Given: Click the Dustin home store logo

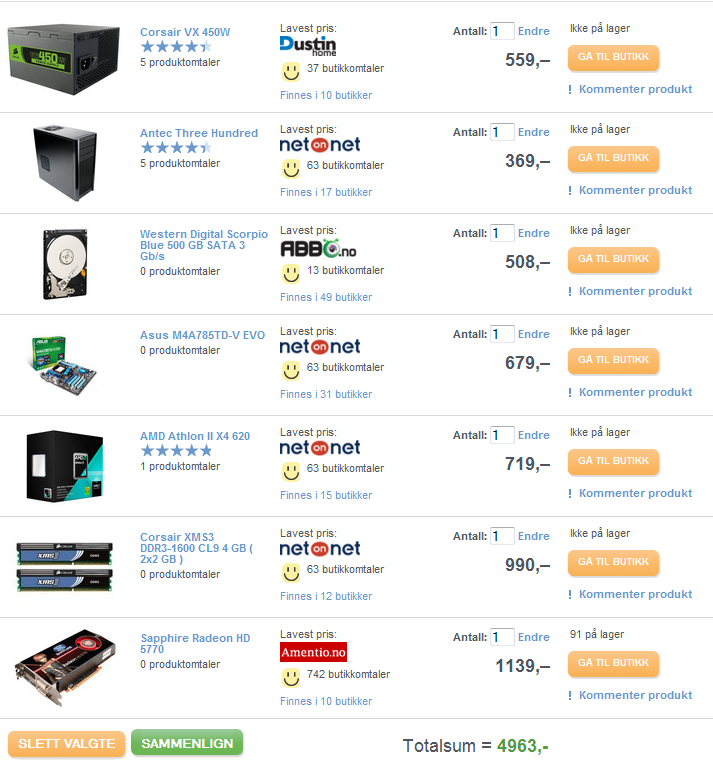Looking at the screenshot, I should click(308, 47).
